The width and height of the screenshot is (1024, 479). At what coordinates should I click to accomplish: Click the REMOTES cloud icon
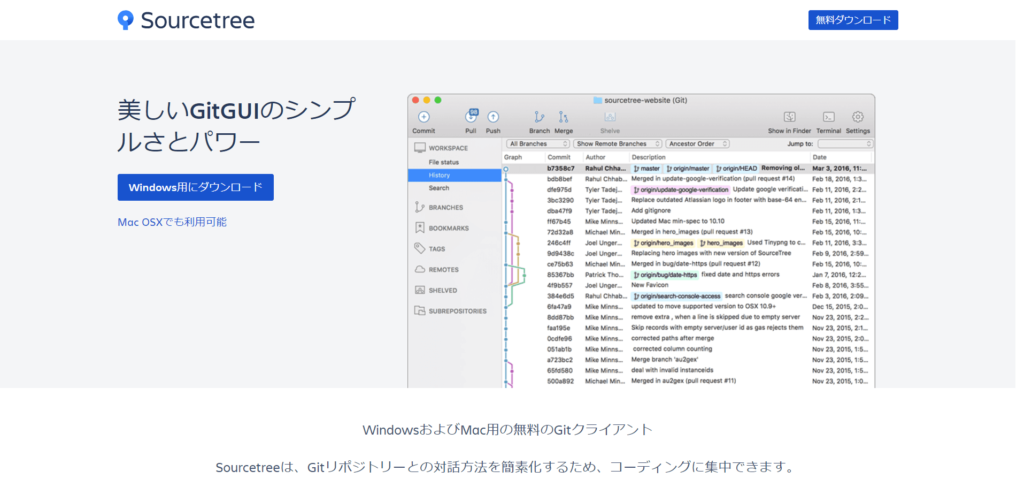pos(419,269)
